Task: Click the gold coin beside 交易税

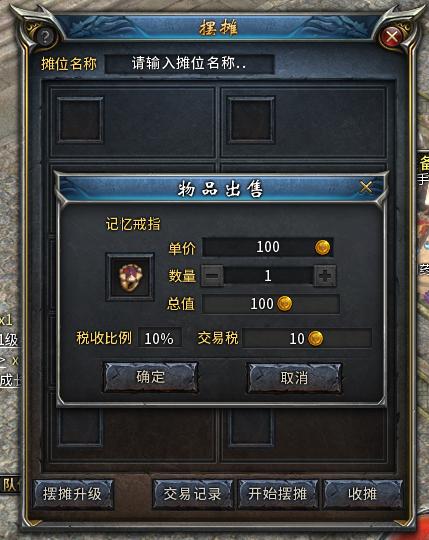Action: (x=315, y=338)
